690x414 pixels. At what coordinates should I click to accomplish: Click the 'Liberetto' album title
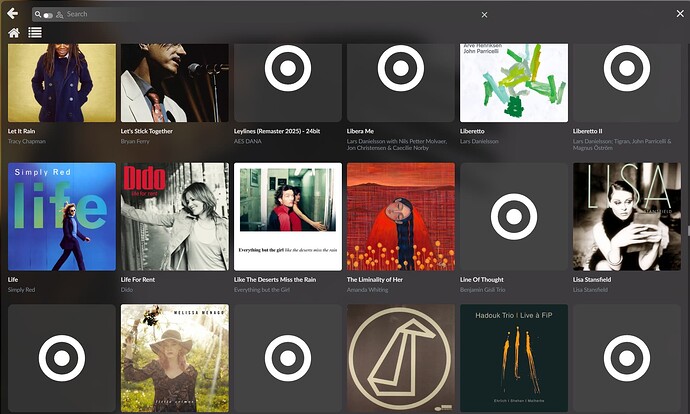472,131
